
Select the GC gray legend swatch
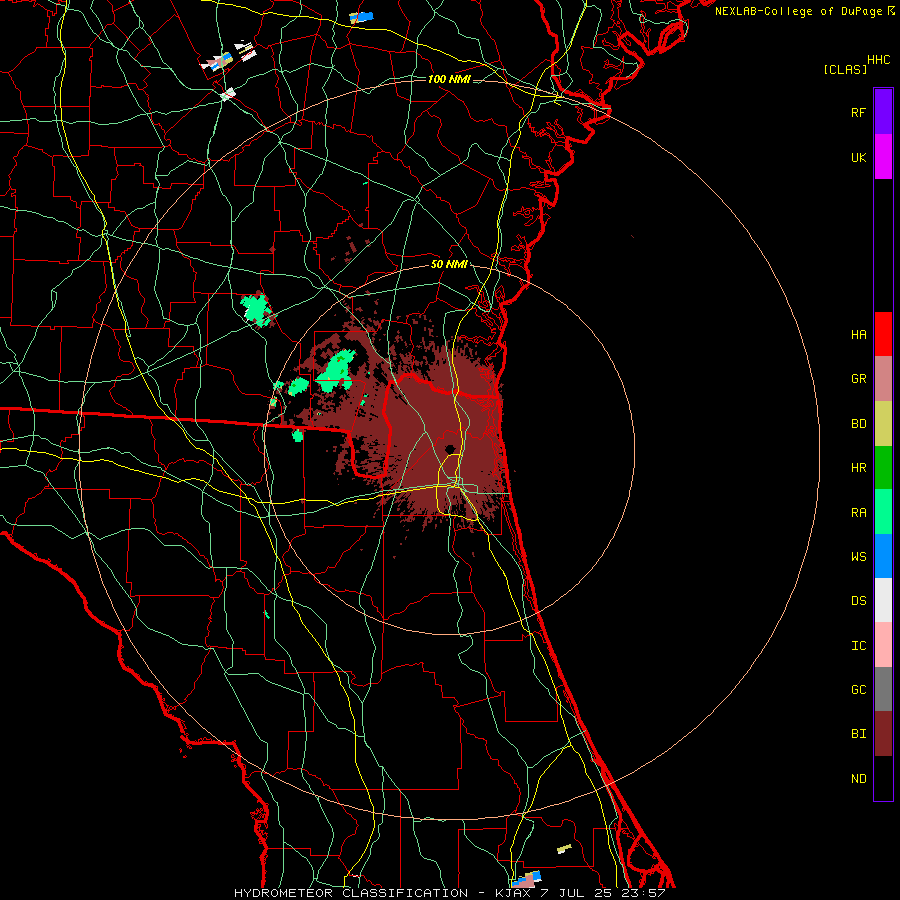(x=883, y=689)
